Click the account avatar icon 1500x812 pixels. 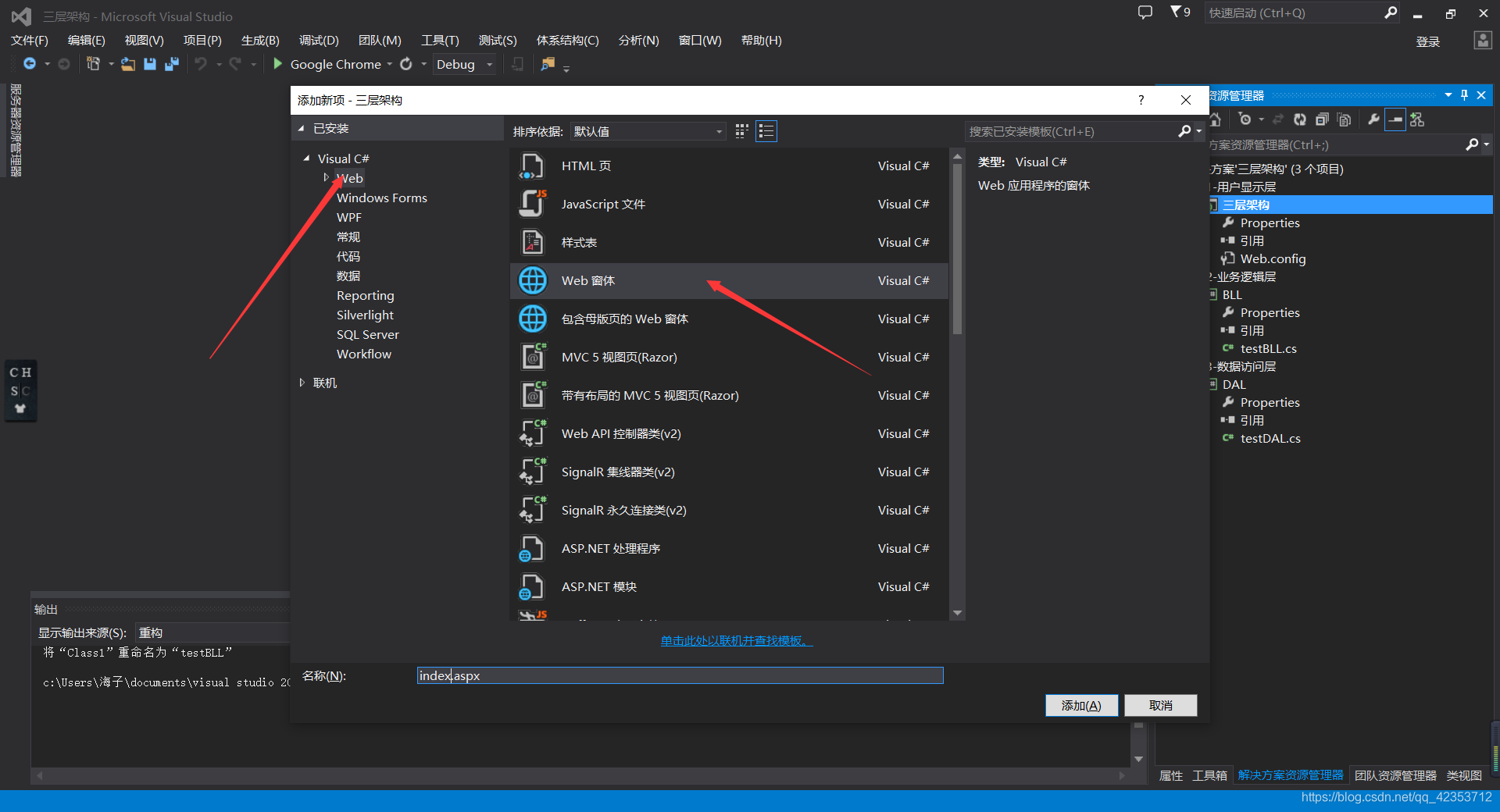[1483, 41]
